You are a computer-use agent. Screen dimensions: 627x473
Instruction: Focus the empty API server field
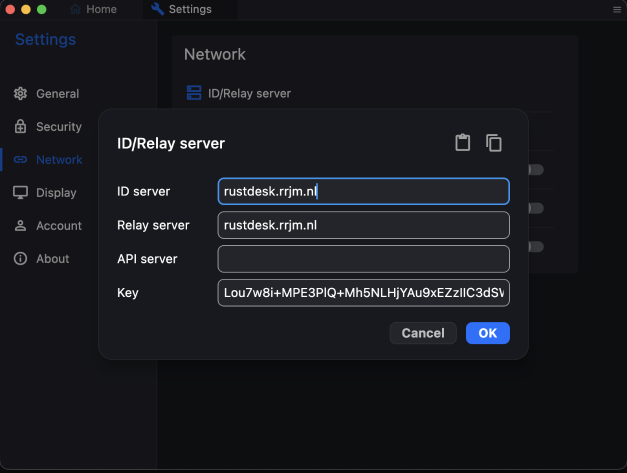tap(363, 259)
